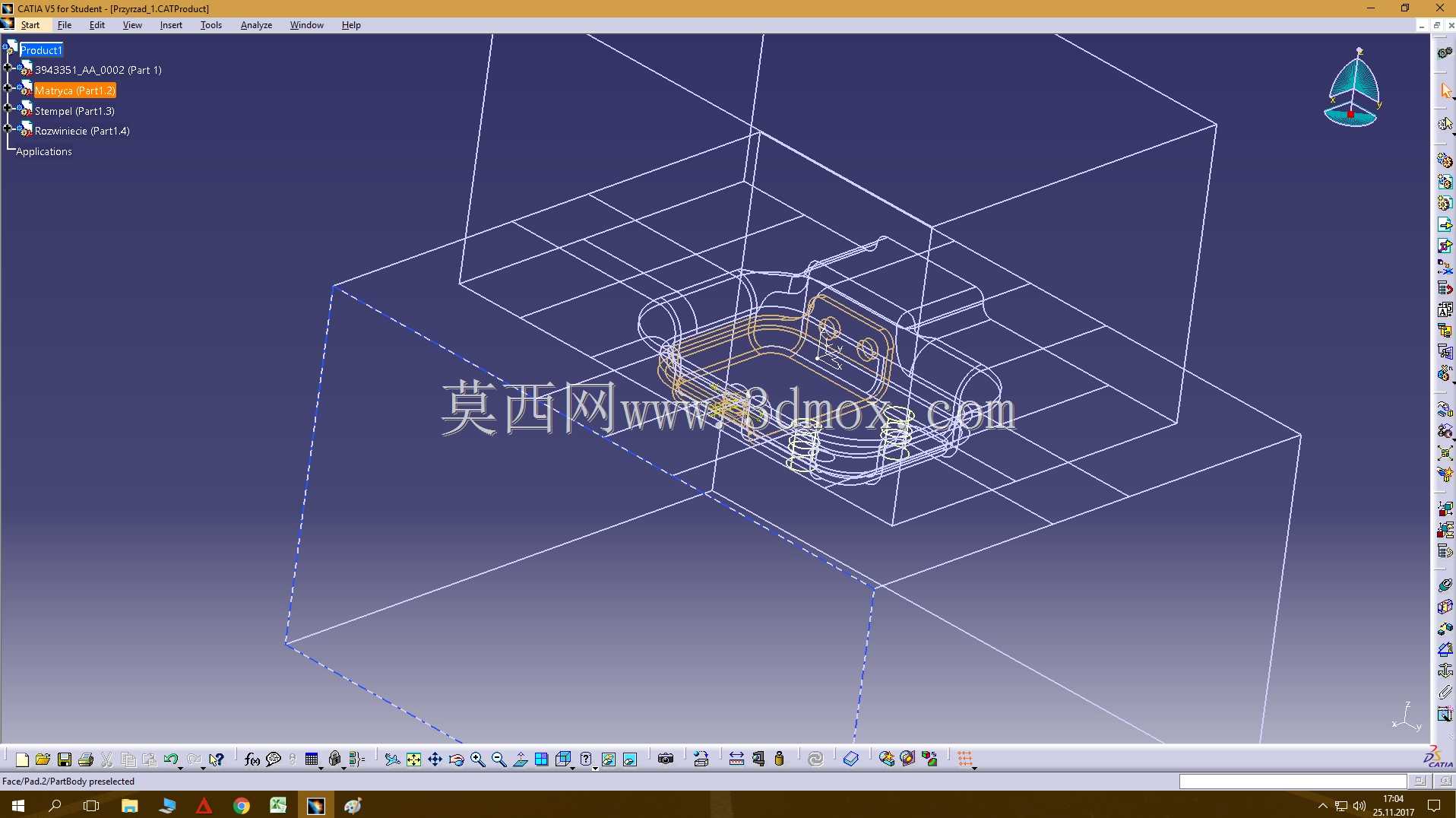This screenshot has width=1456, height=818.
Task: Click the Fly Mode airplane icon
Action: click(392, 759)
